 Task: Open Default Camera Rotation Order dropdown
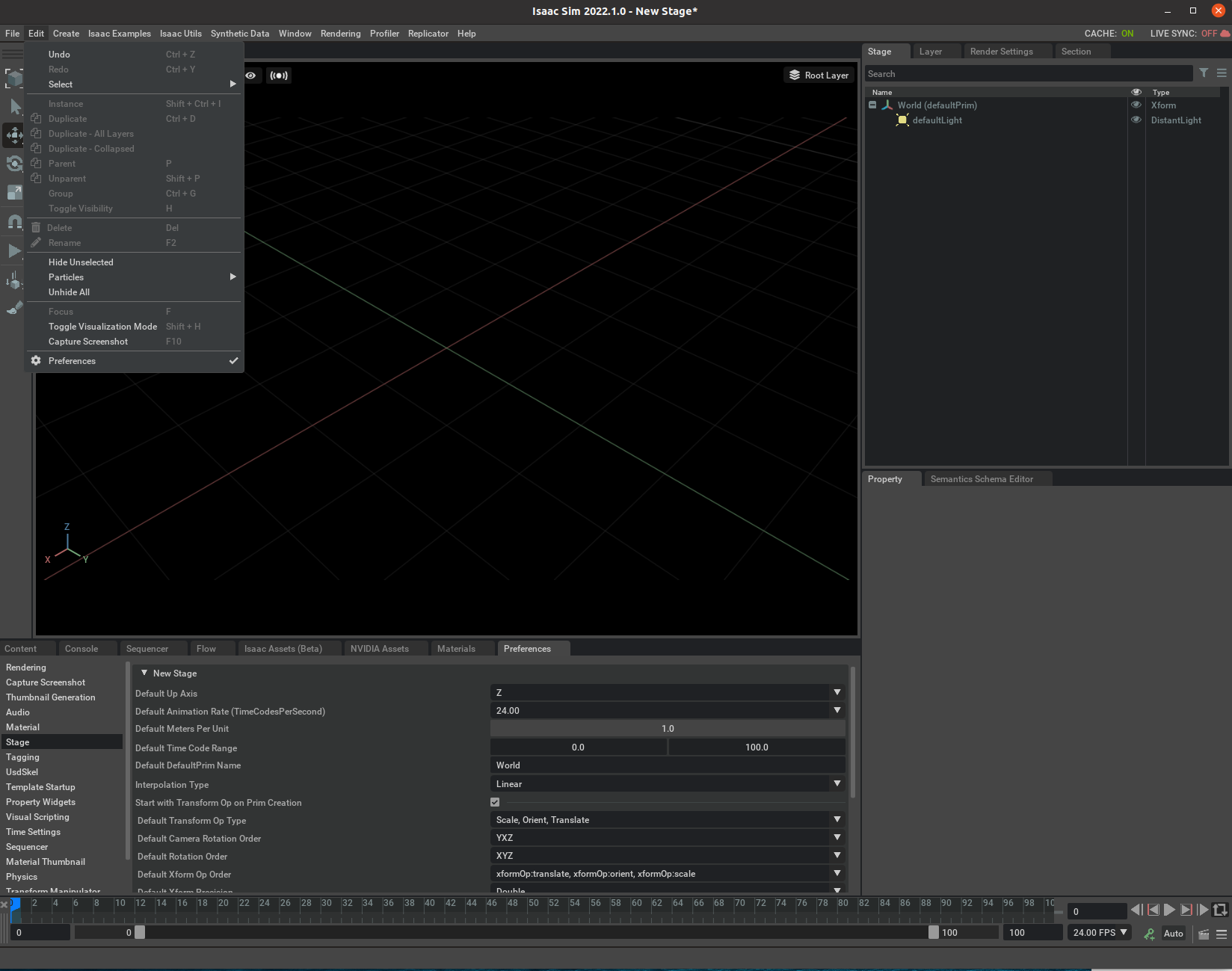coord(668,838)
